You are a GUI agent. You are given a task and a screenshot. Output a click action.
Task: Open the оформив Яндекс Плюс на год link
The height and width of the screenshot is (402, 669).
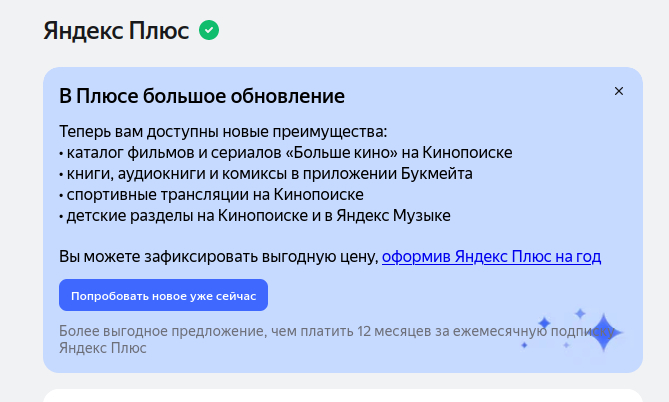(x=492, y=256)
